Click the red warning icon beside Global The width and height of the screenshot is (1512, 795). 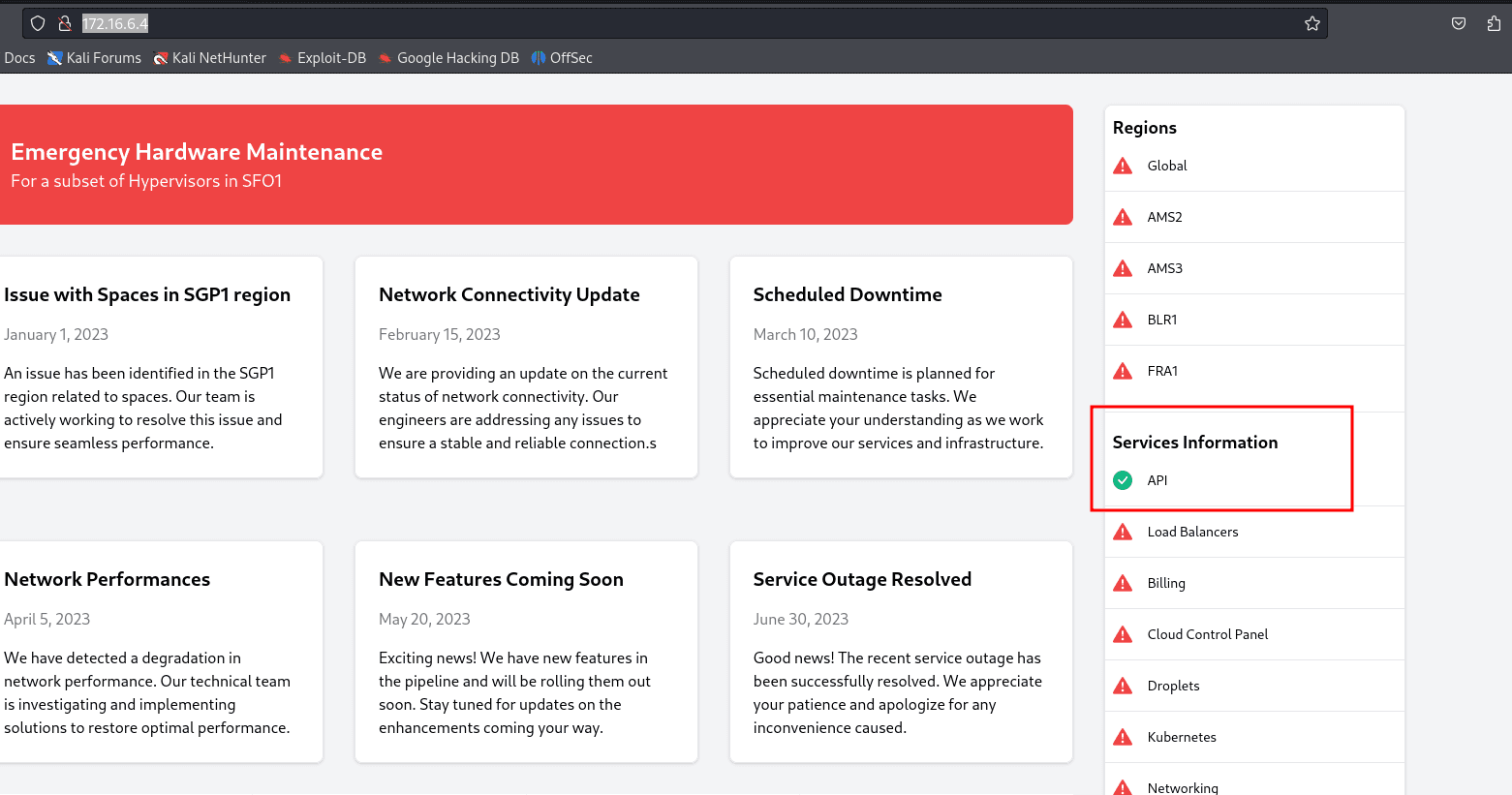point(1123,166)
